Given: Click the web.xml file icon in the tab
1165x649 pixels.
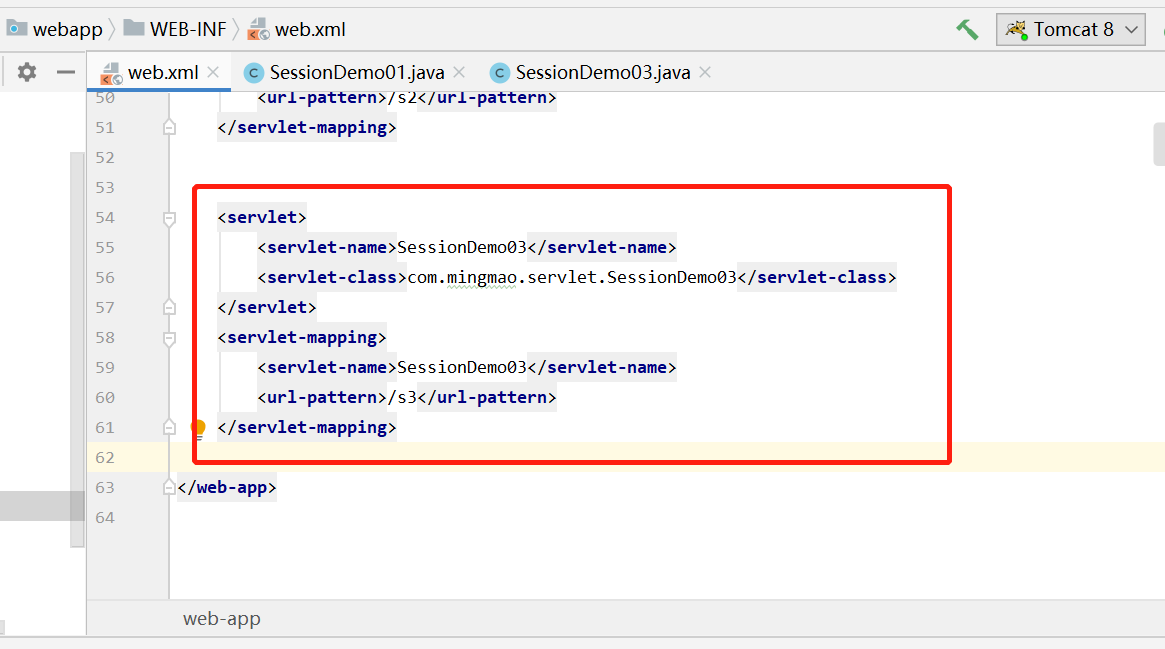Looking at the screenshot, I should 111,73.
